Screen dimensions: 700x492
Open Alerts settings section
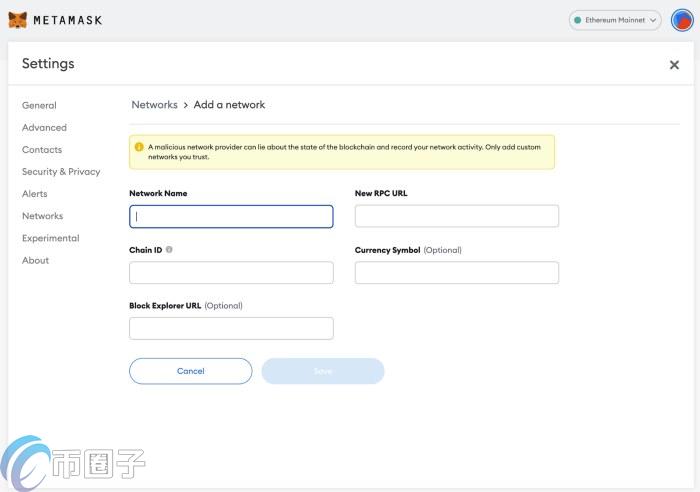34,194
